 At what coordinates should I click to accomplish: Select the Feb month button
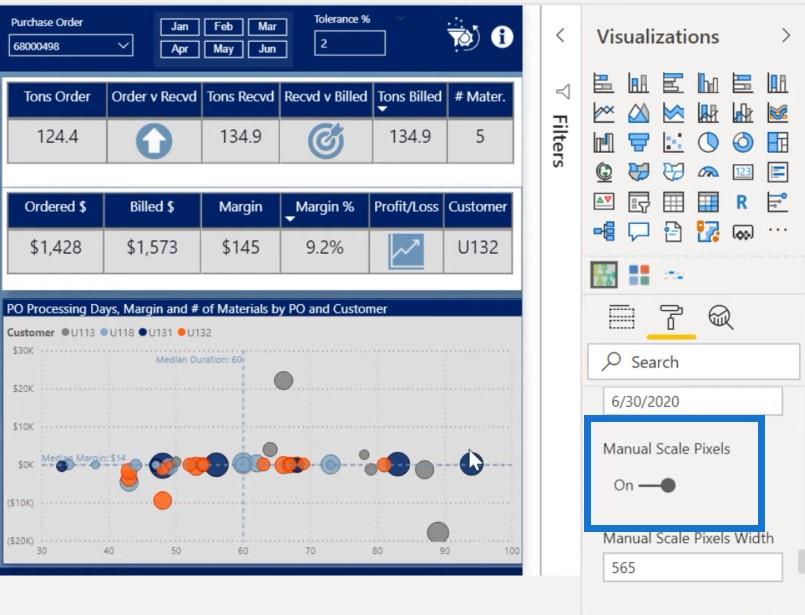pyautogui.click(x=223, y=27)
